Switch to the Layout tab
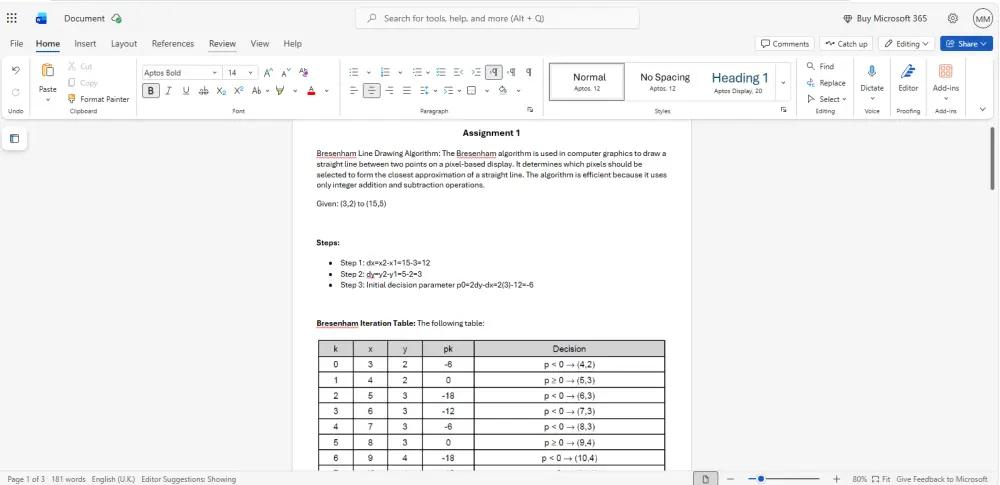 click(x=124, y=43)
